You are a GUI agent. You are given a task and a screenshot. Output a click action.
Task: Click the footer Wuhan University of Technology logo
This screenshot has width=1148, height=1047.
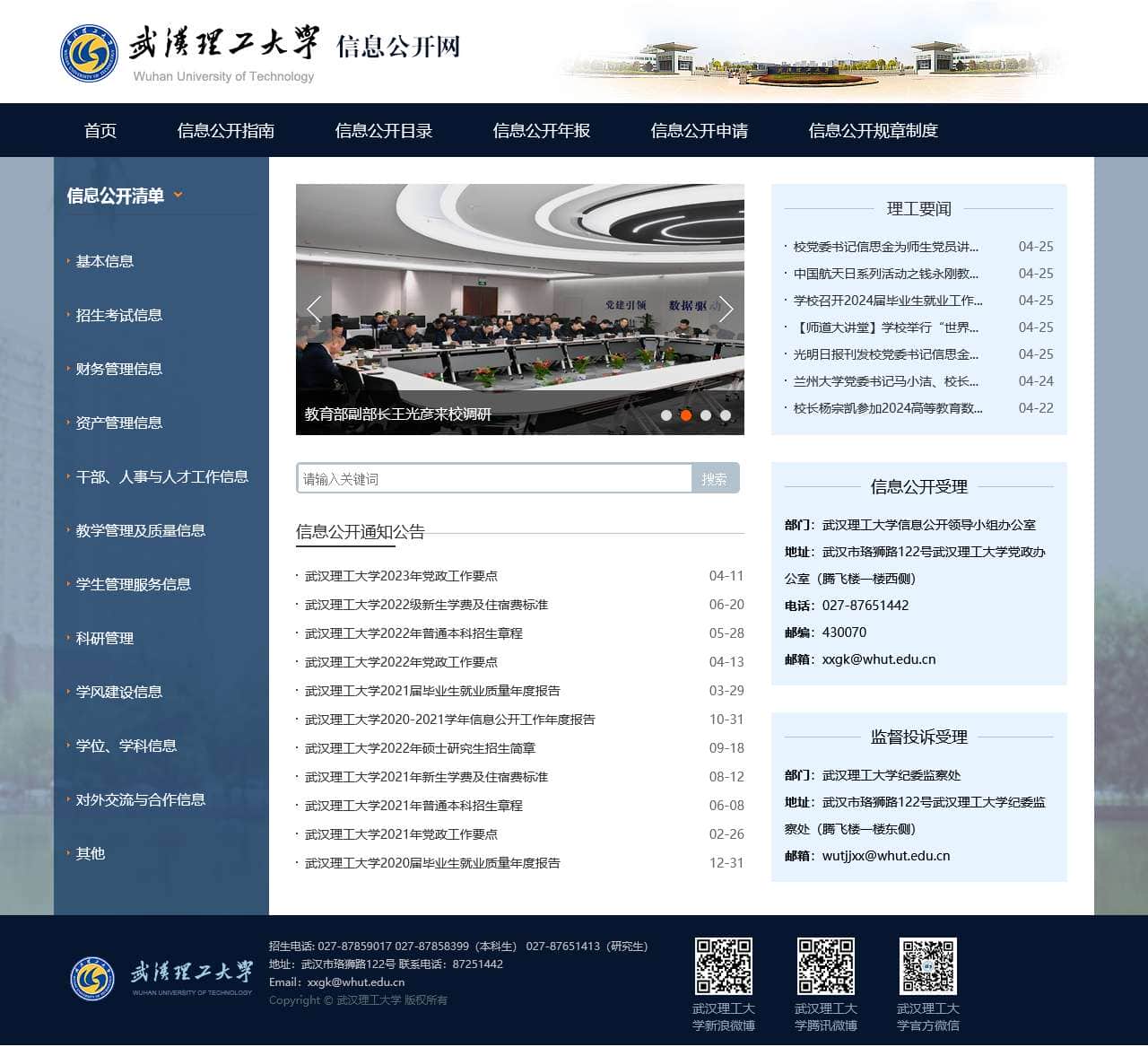coord(162,977)
